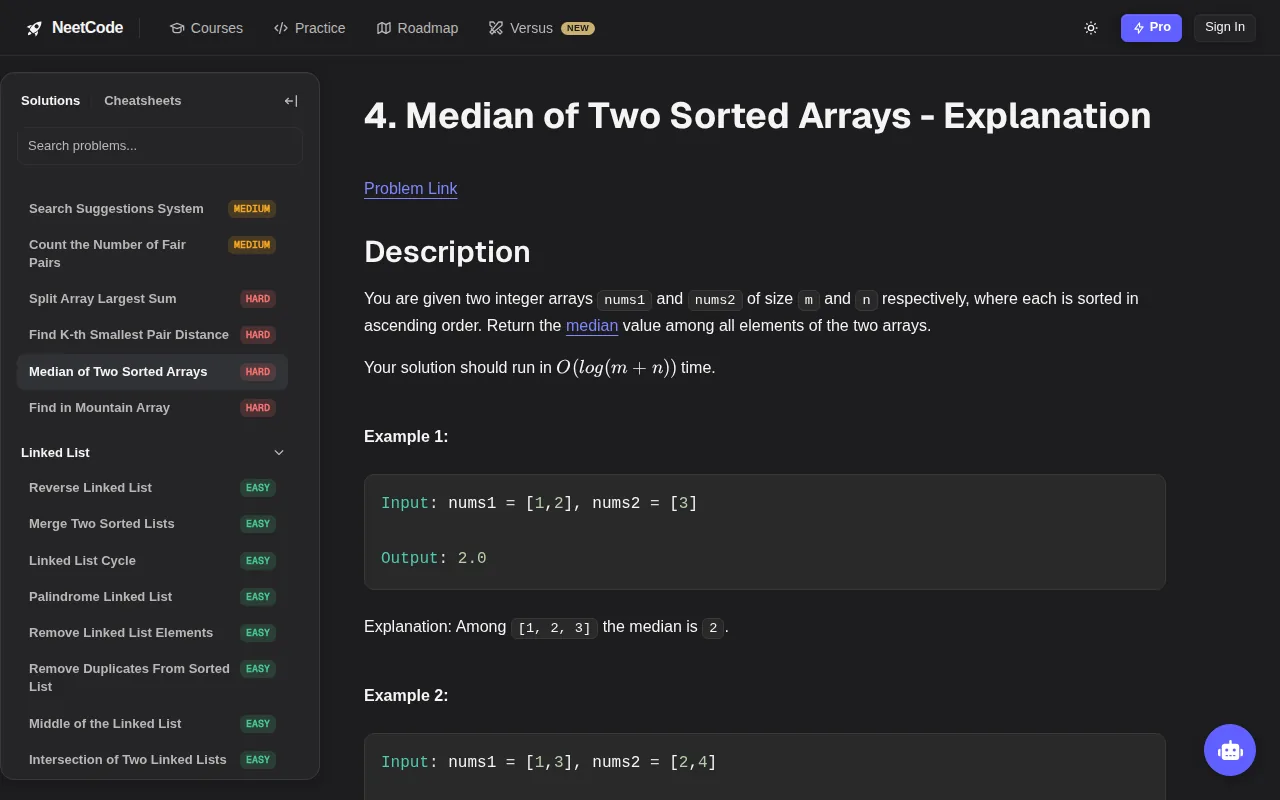
Task: Click the Roadmap map icon
Action: tap(384, 28)
